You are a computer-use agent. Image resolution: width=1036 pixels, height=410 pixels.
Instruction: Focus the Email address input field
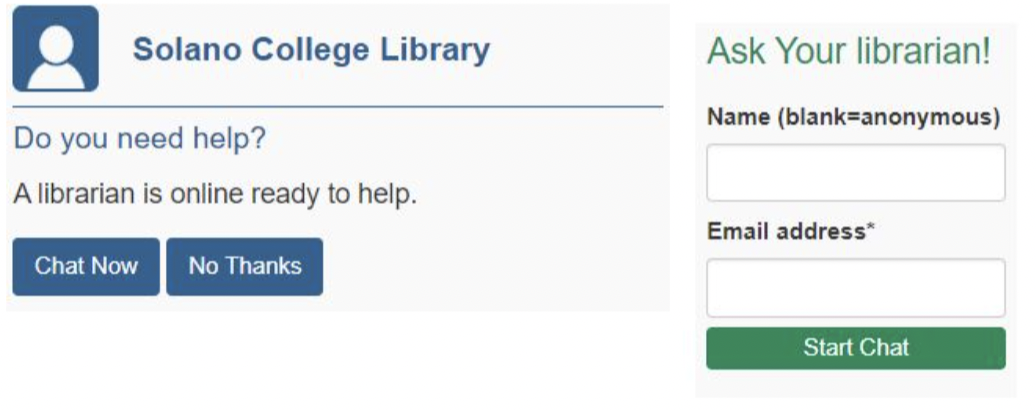tap(855, 288)
